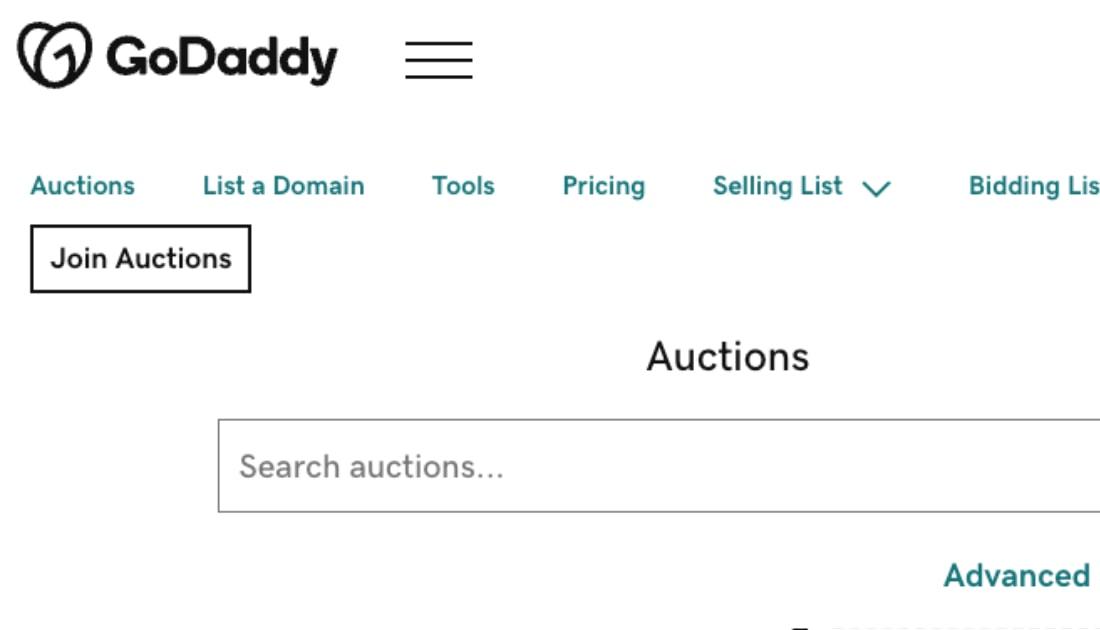Select the Pricing navigation item
This screenshot has width=1100, height=630.
(x=604, y=186)
